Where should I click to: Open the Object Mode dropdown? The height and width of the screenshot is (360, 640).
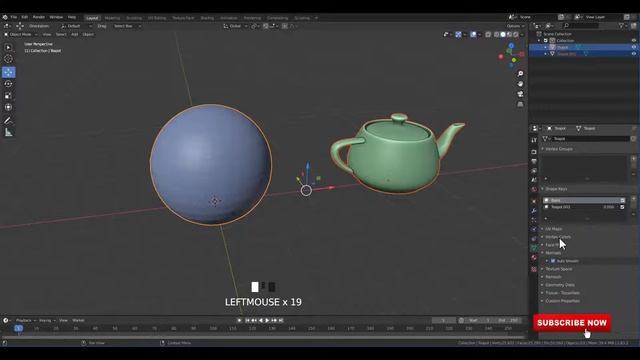[x=20, y=35]
